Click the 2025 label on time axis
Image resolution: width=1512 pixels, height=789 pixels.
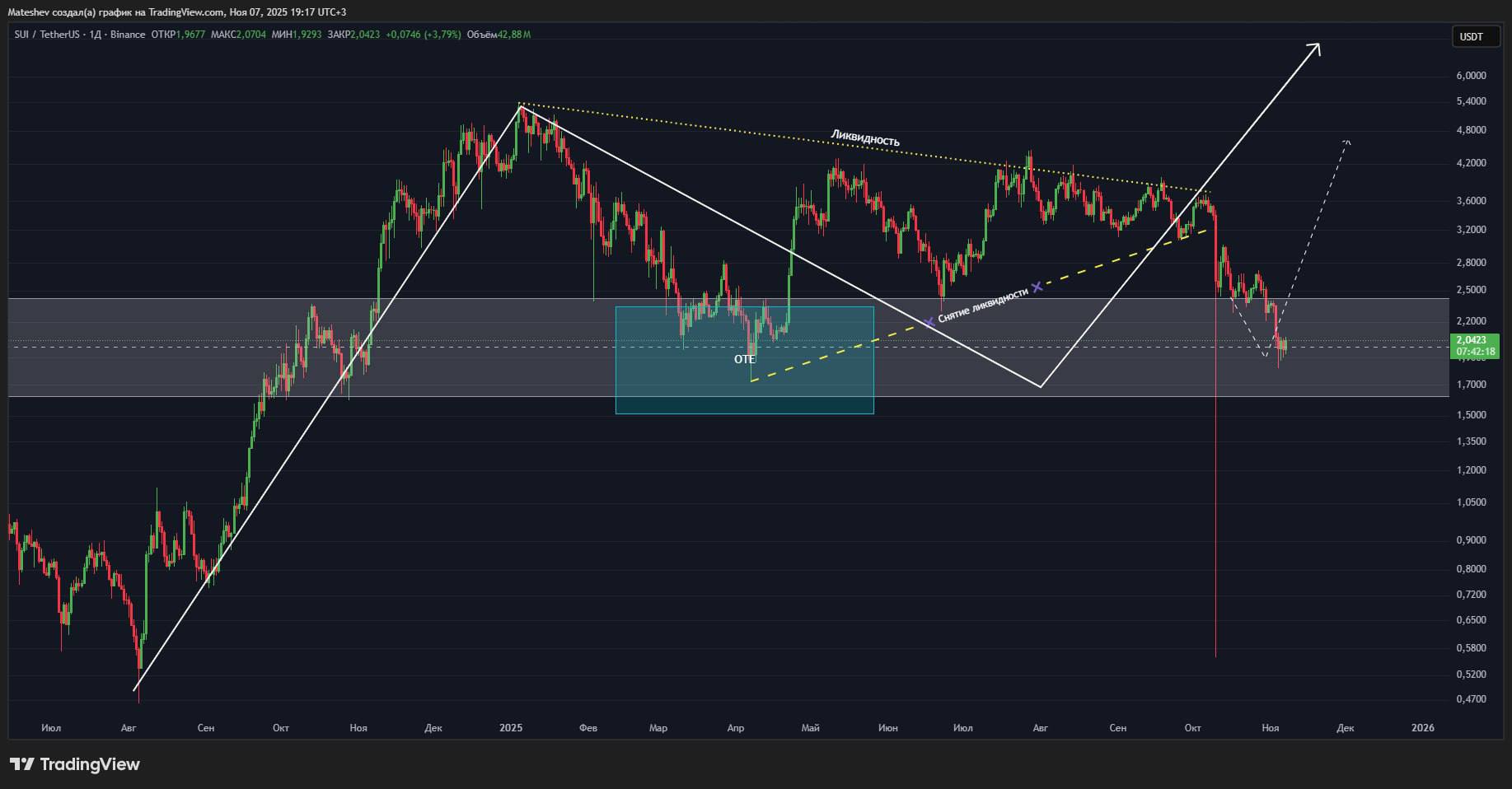pos(511,728)
